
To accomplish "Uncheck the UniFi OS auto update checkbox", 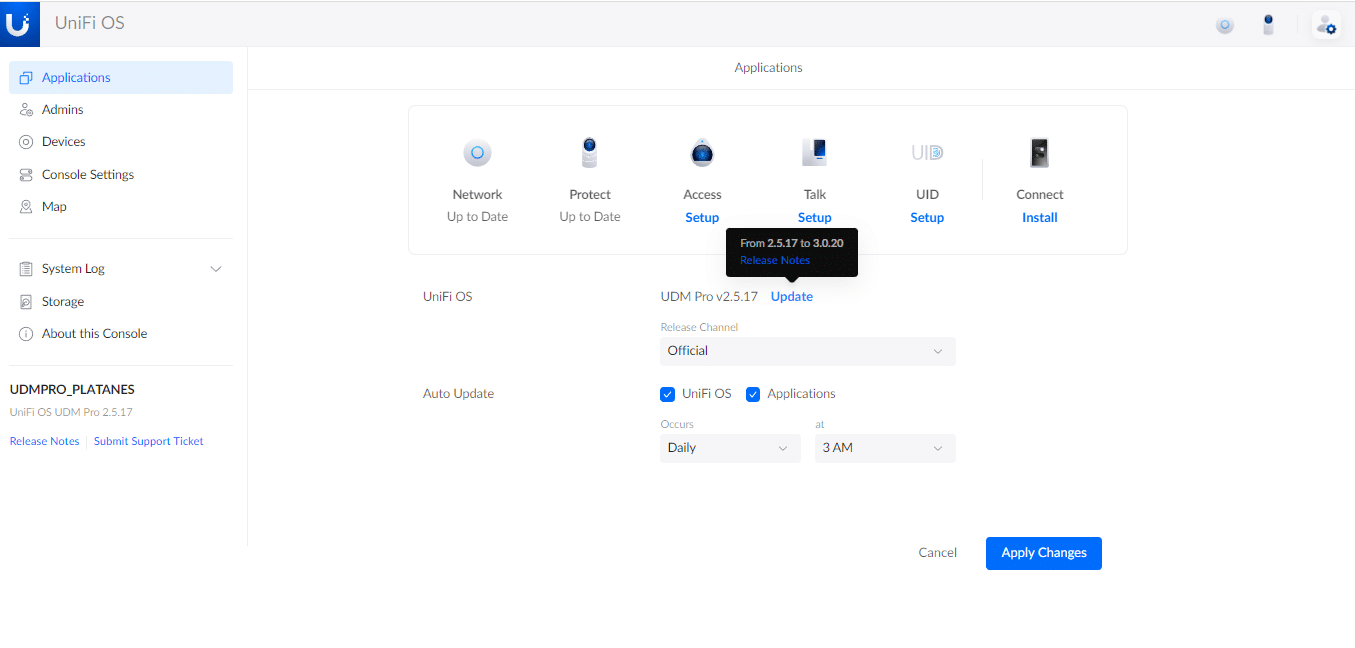I will [x=667, y=394].
